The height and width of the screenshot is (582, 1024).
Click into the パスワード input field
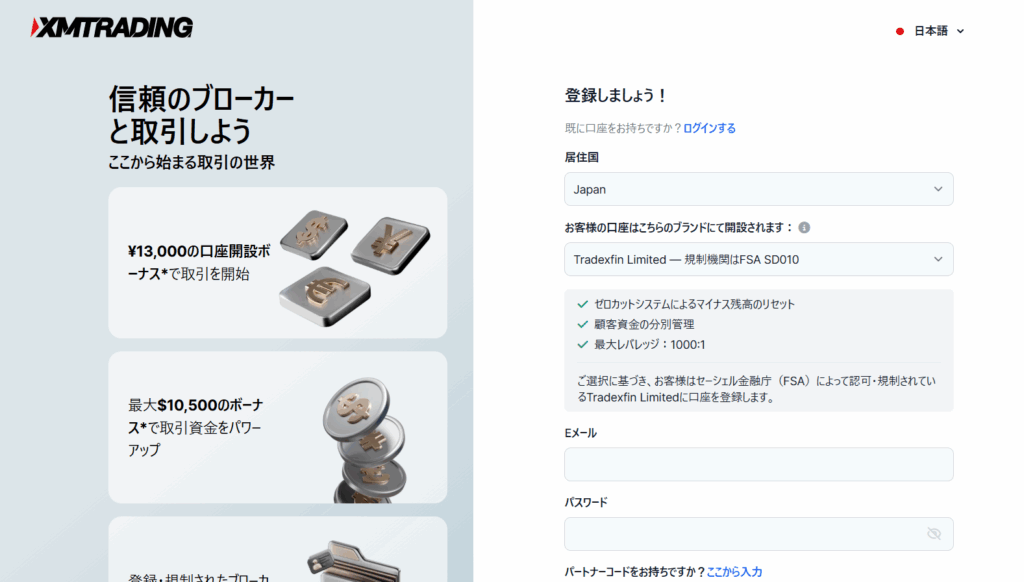[759, 534]
